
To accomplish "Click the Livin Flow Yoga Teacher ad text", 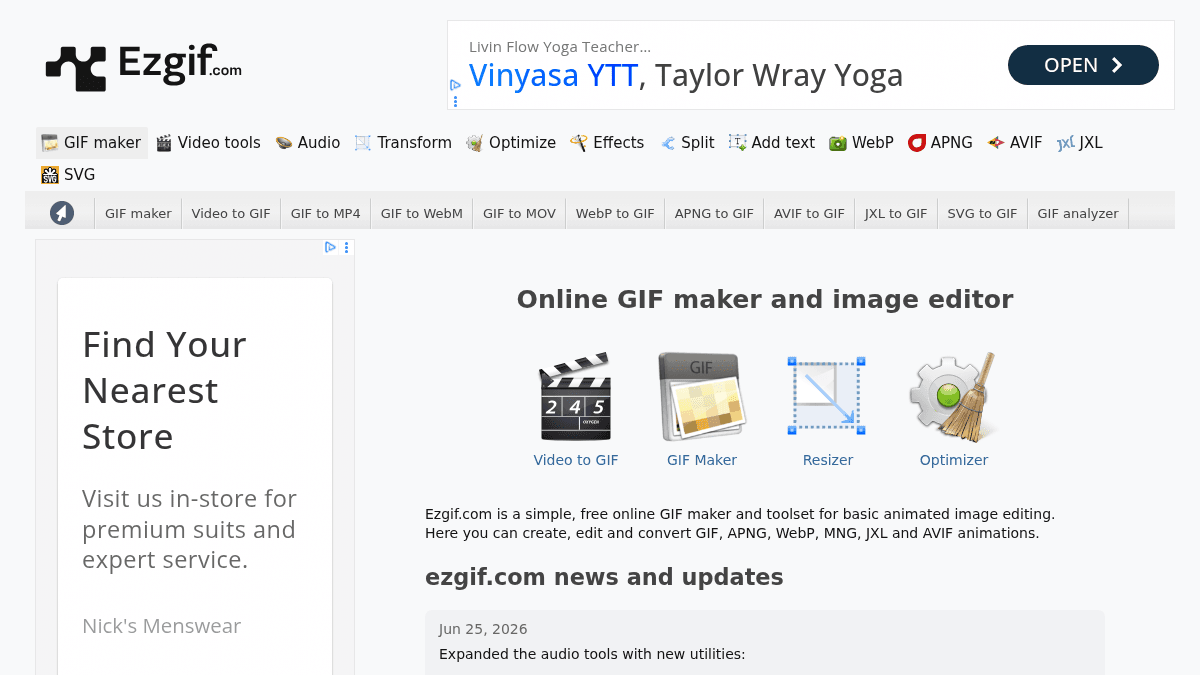I will click(x=560, y=47).
